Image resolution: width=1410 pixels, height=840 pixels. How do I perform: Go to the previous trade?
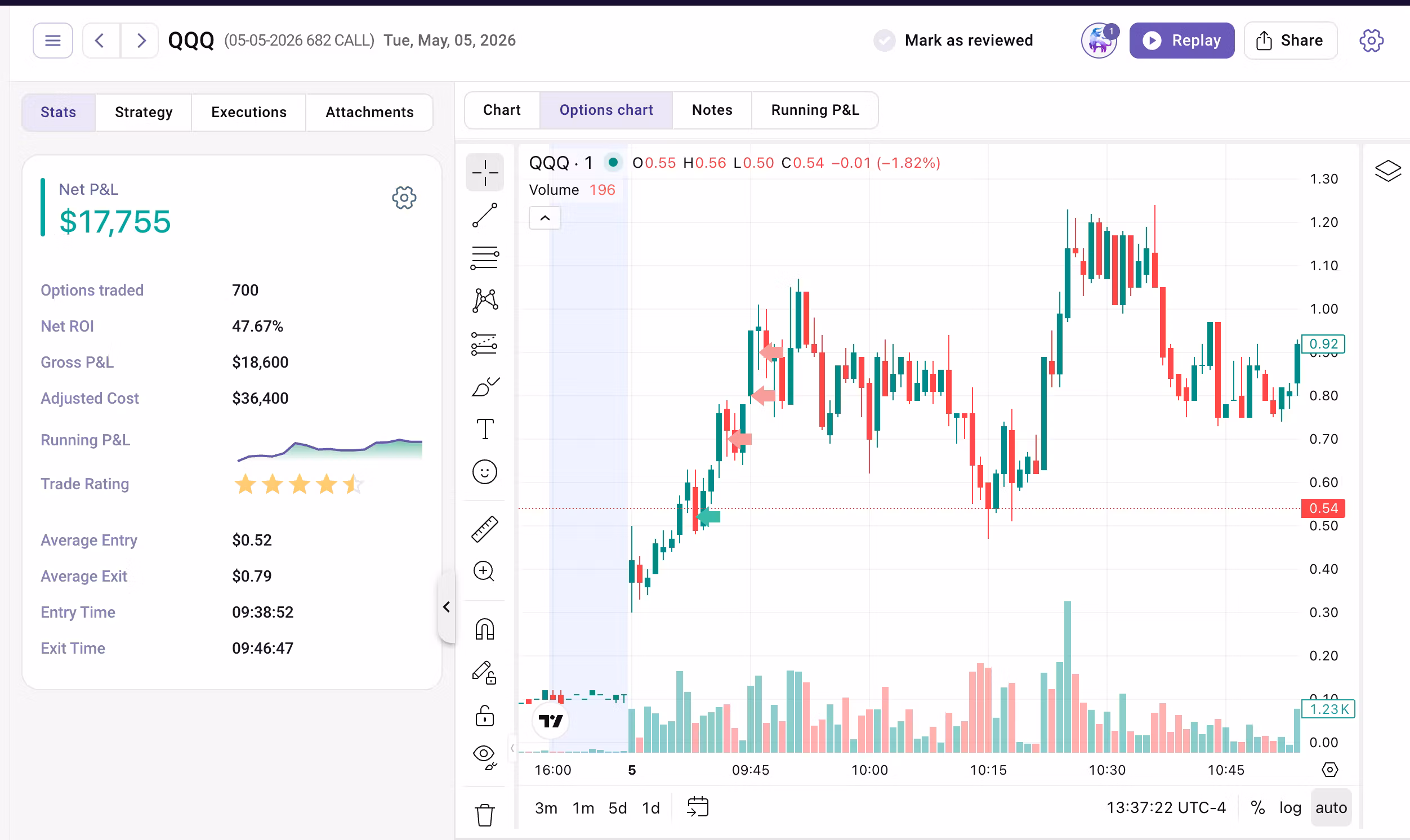pos(101,40)
